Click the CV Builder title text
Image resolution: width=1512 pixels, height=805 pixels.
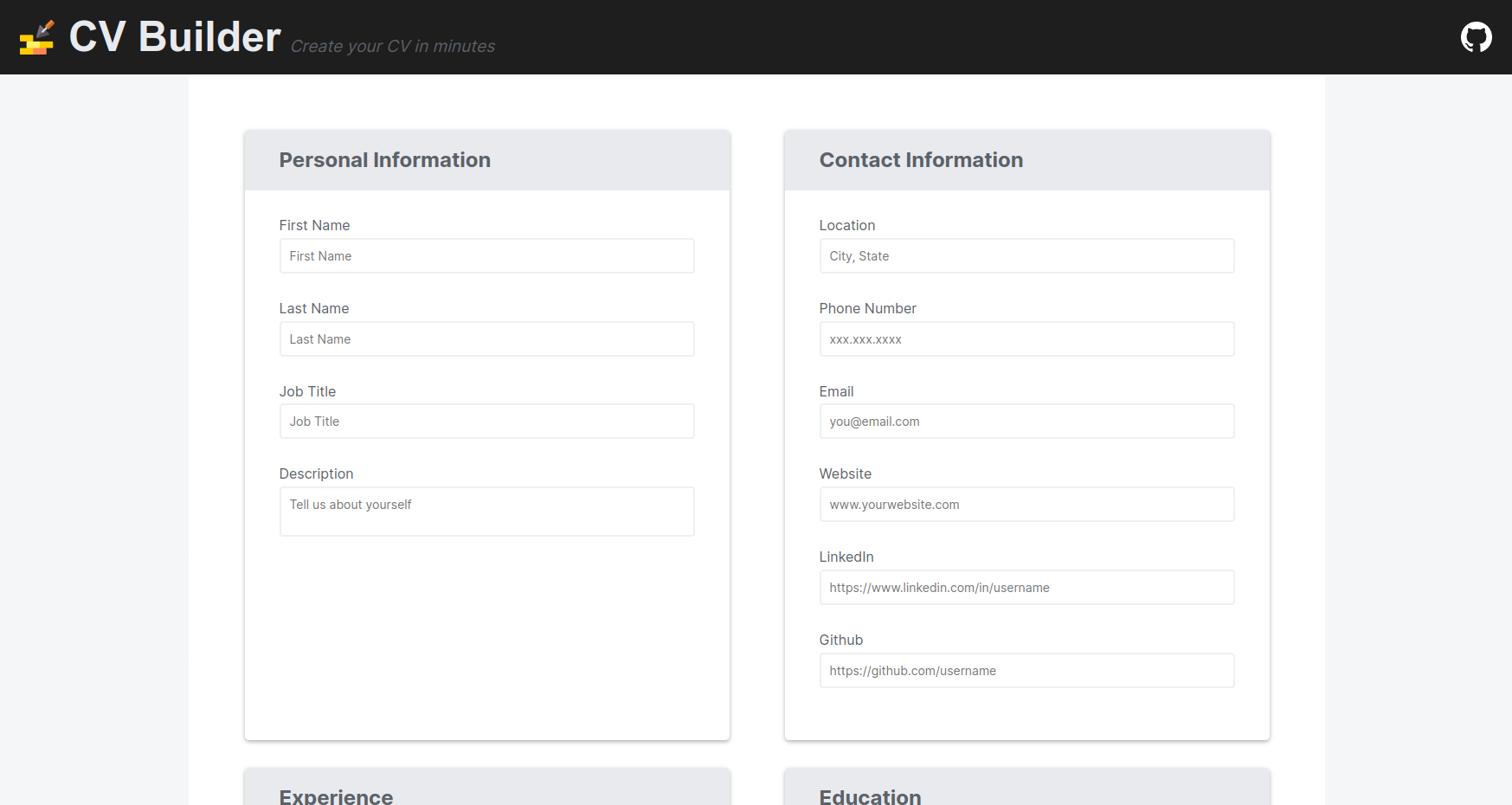pos(175,37)
